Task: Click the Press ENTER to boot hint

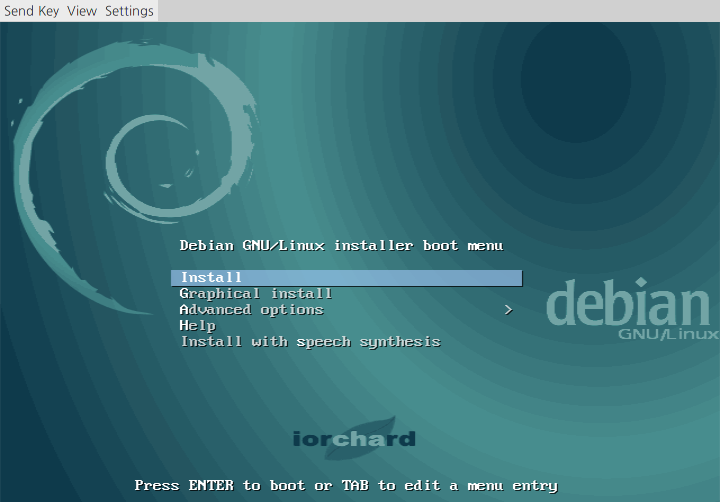Action: (x=346, y=485)
